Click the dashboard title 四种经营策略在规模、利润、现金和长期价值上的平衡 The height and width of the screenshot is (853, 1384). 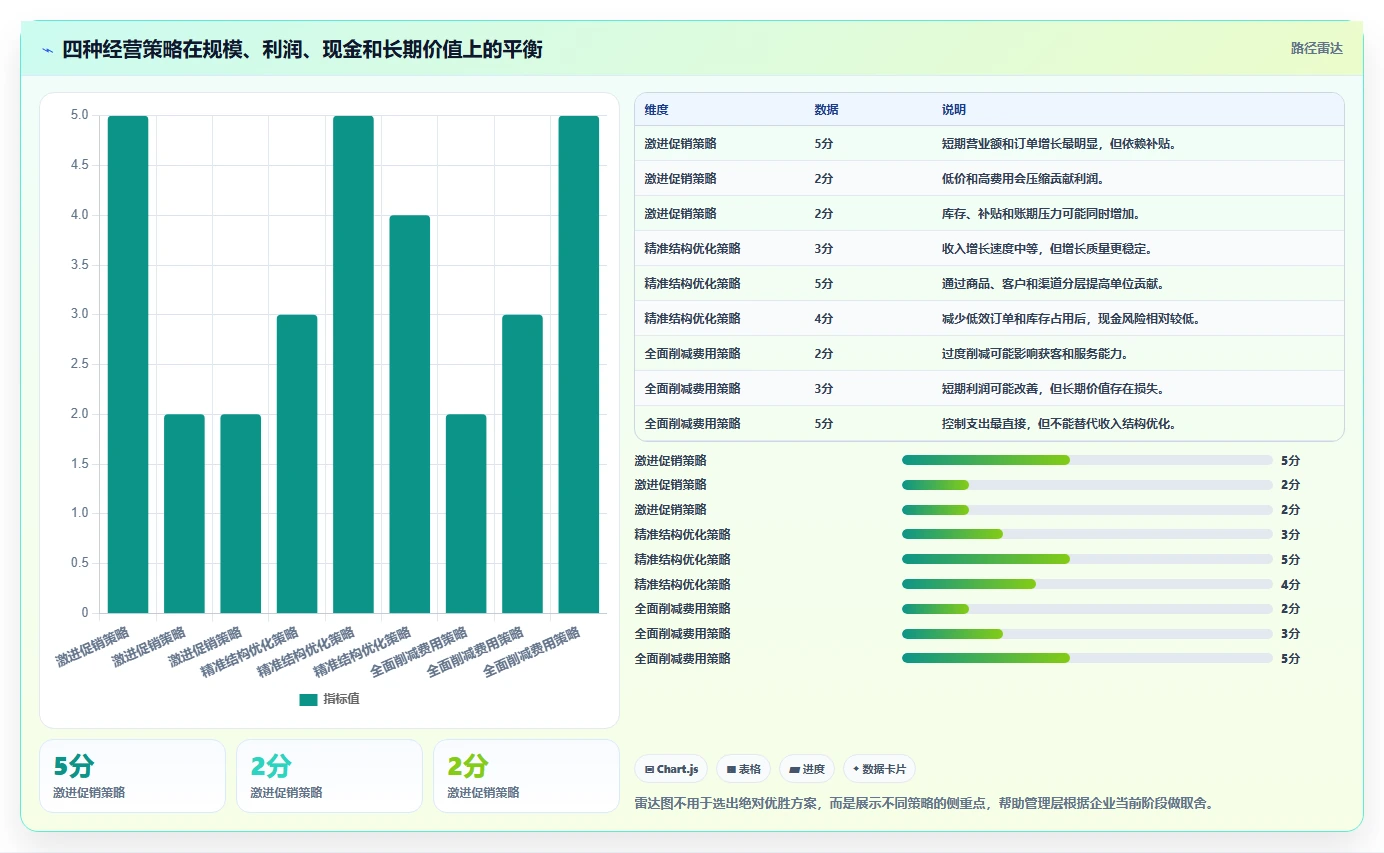[x=302, y=49]
